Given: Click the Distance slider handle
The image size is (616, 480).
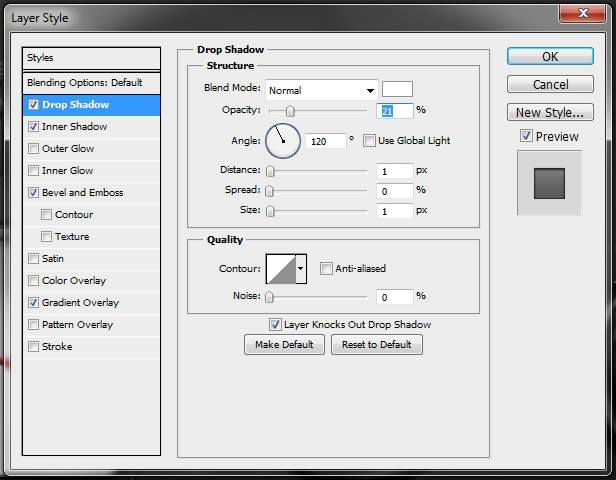Looking at the screenshot, I should [270, 171].
